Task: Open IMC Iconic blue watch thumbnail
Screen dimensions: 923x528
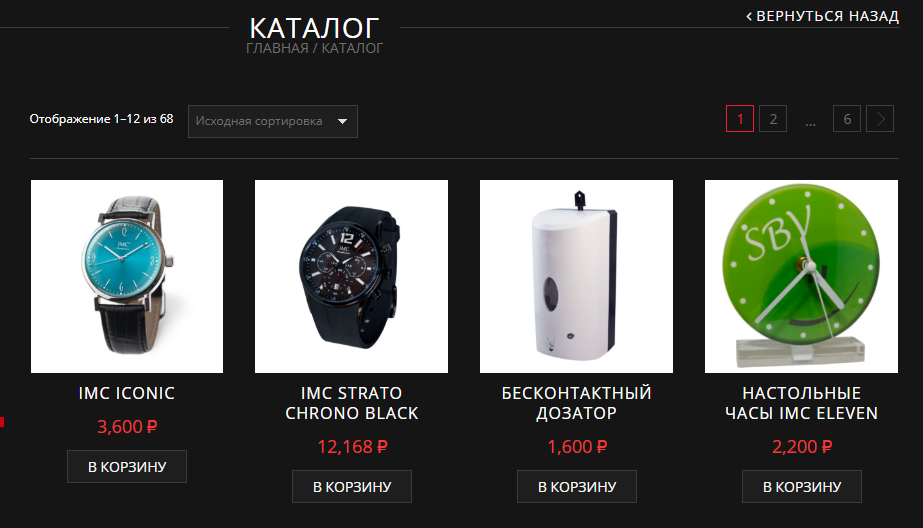Action: 127,276
